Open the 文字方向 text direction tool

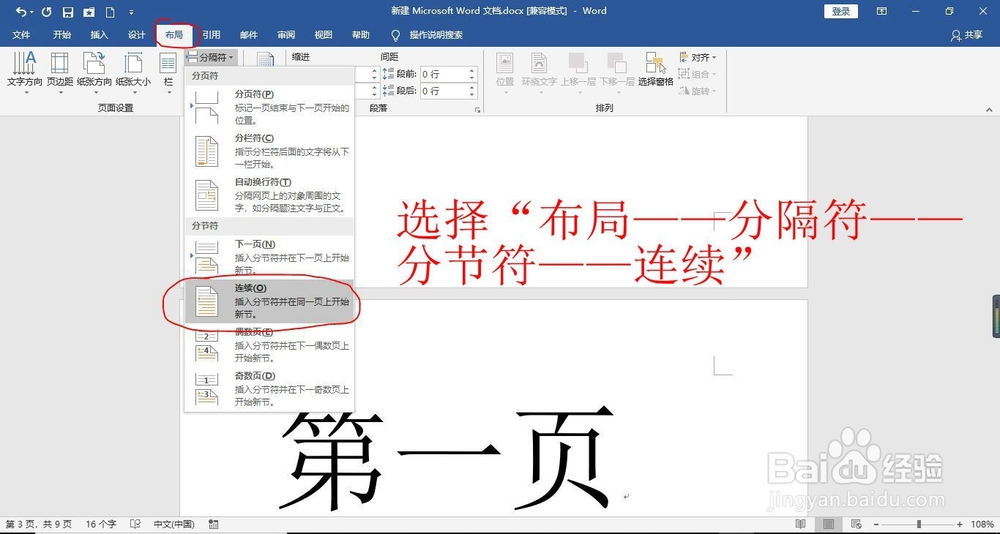click(24, 73)
